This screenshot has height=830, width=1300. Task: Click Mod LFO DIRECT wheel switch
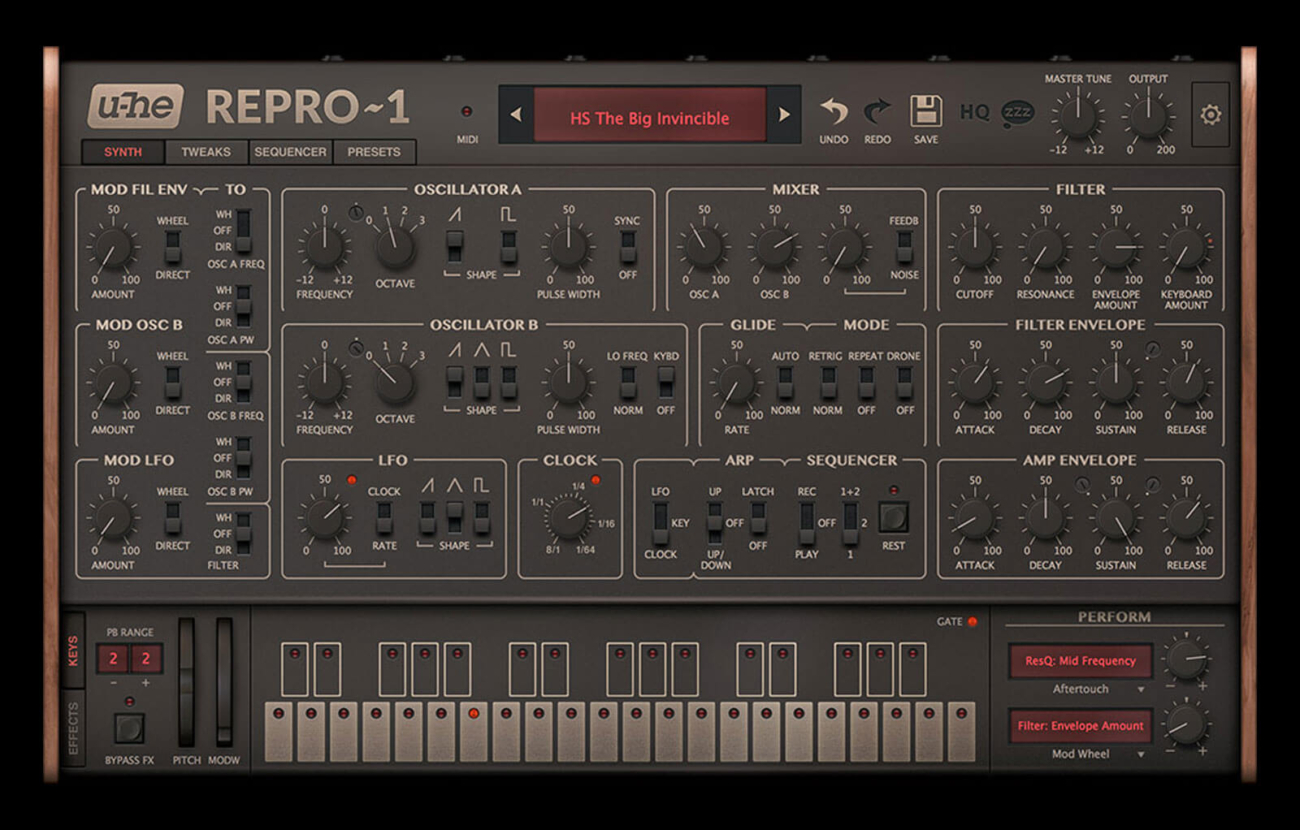pyautogui.click(x=172, y=517)
